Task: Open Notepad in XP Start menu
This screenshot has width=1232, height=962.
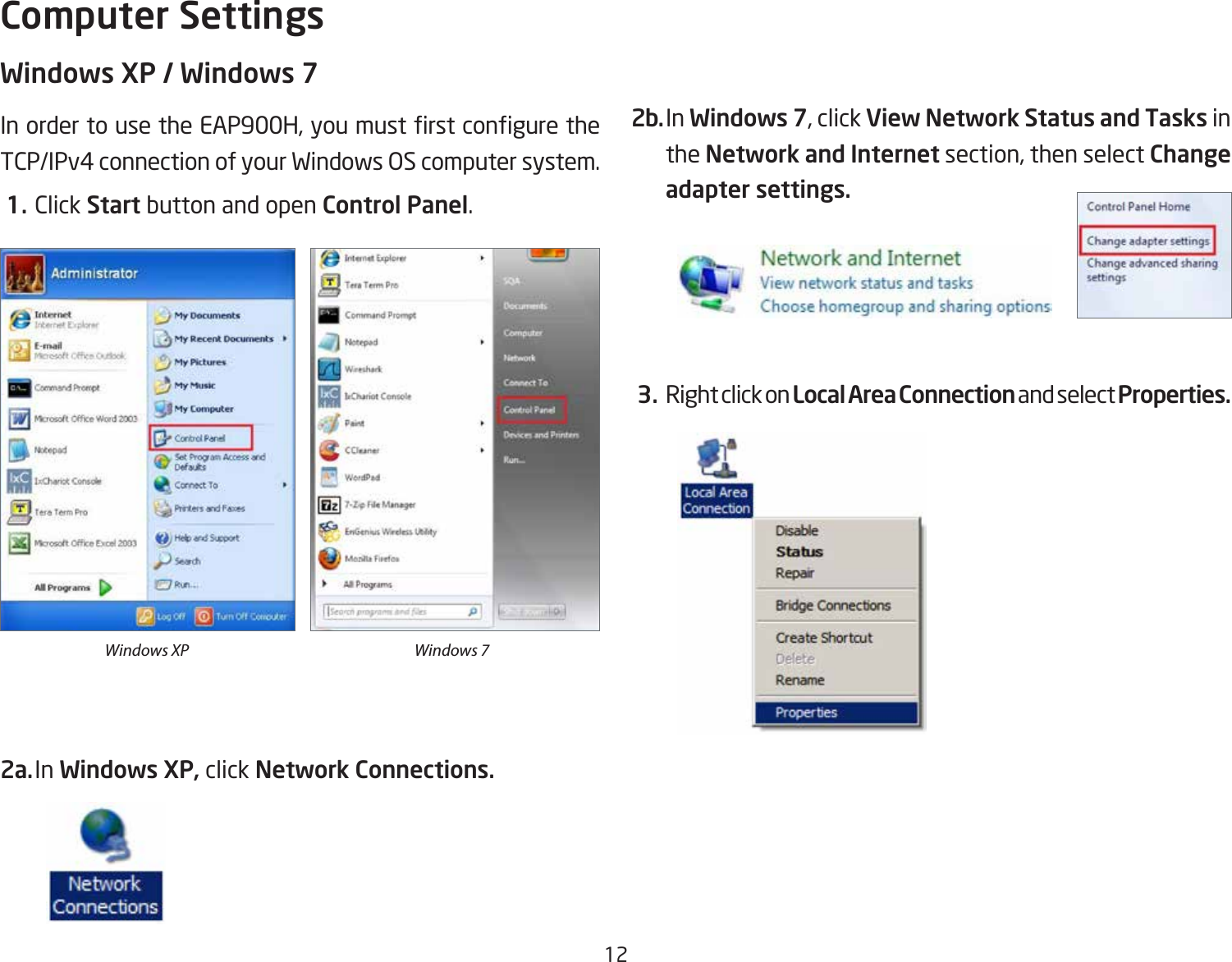Action: click(x=39, y=450)
